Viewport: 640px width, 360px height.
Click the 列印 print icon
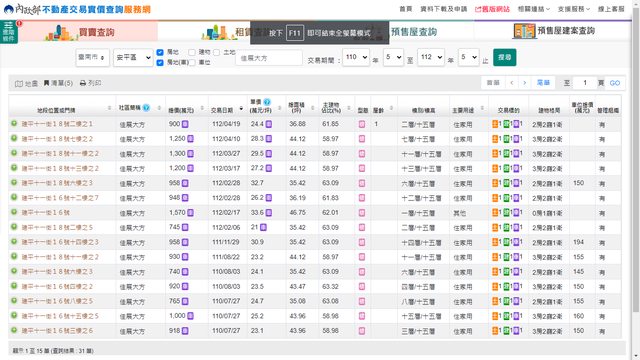(83, 83)
